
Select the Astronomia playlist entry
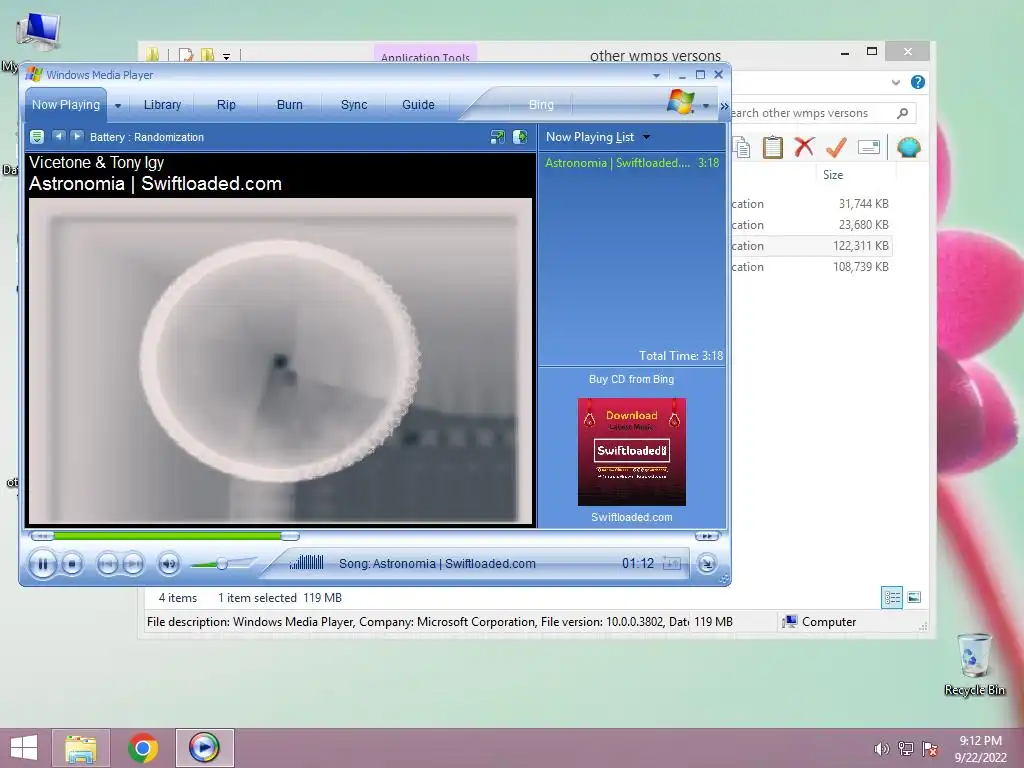click(x=632, y=163)
